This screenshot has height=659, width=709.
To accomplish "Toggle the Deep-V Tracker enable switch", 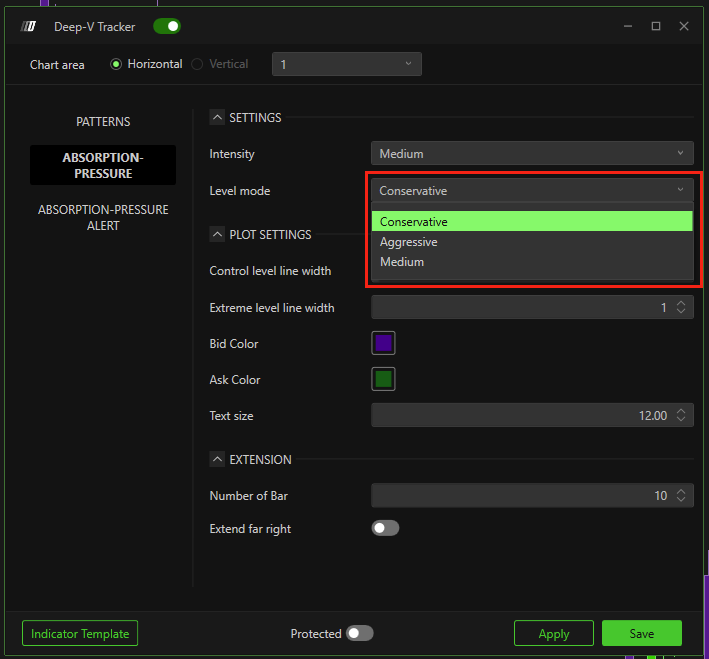I will [x=167, y=27].
